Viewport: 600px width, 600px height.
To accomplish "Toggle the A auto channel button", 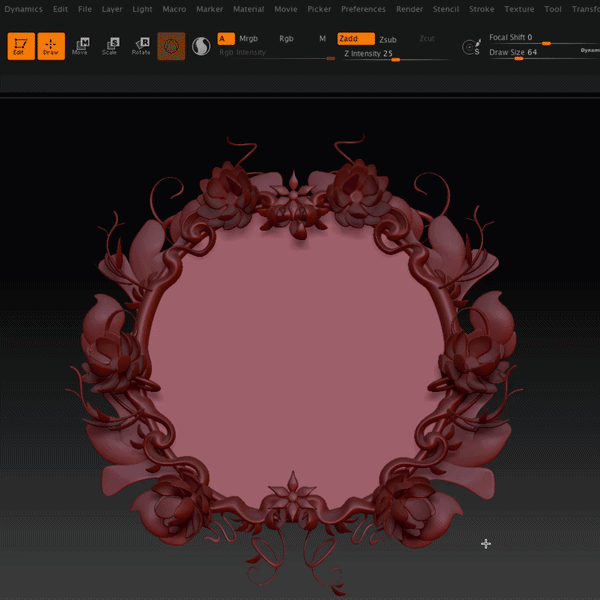I will coord(226,39).
